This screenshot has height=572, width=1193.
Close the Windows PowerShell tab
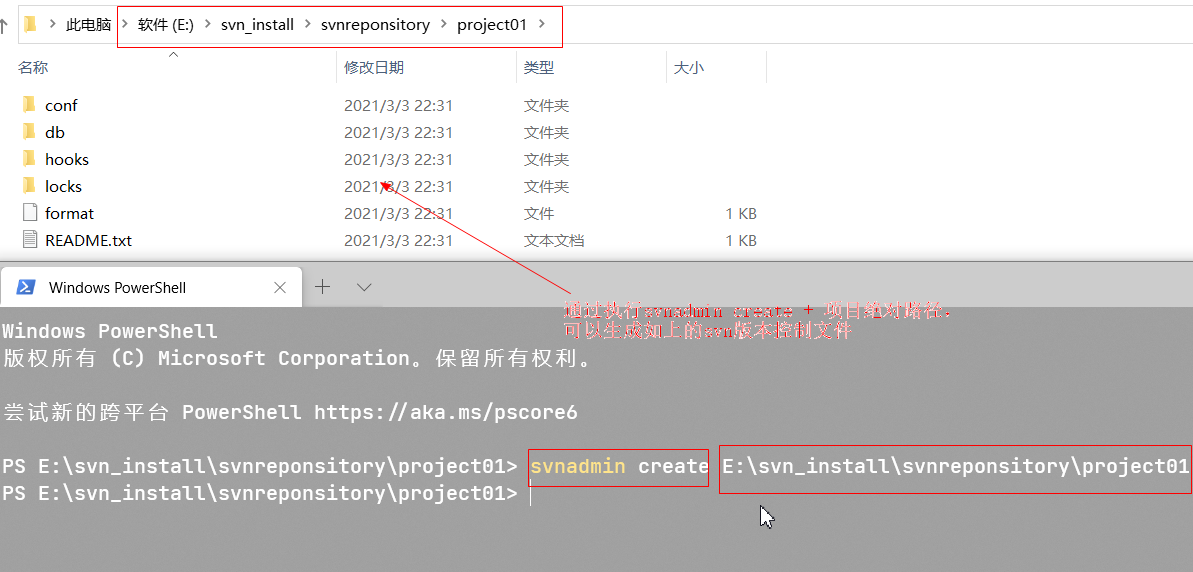[280, 288]
